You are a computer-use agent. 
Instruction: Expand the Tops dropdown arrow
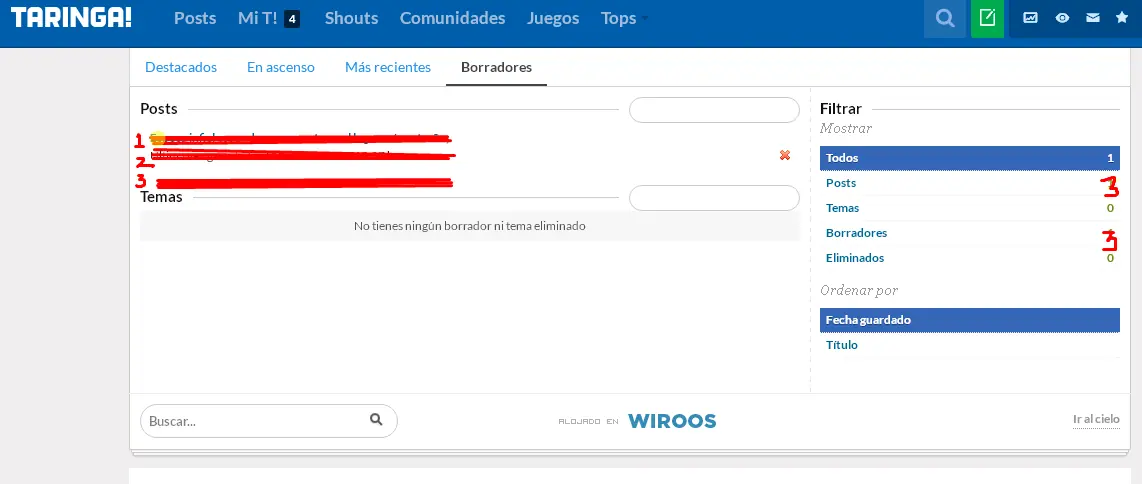(x=644, y=19)
